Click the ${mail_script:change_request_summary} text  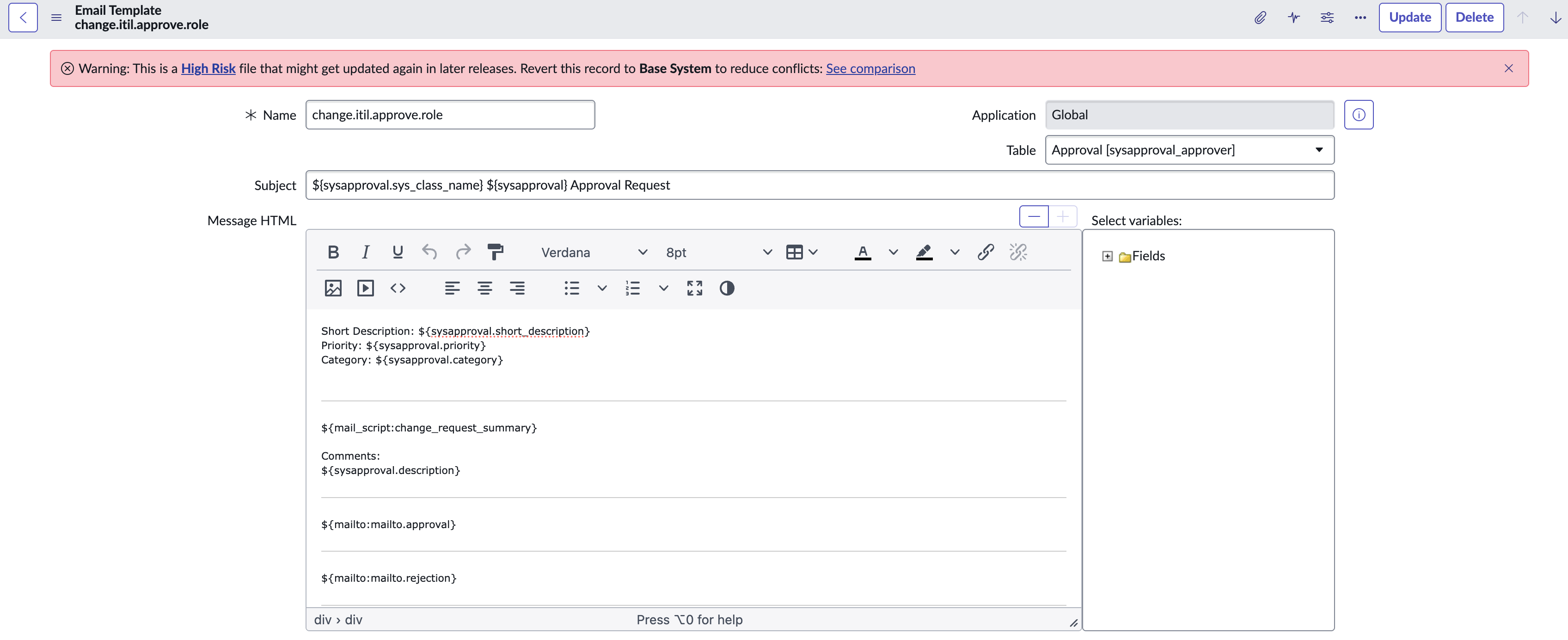[429, 428]
